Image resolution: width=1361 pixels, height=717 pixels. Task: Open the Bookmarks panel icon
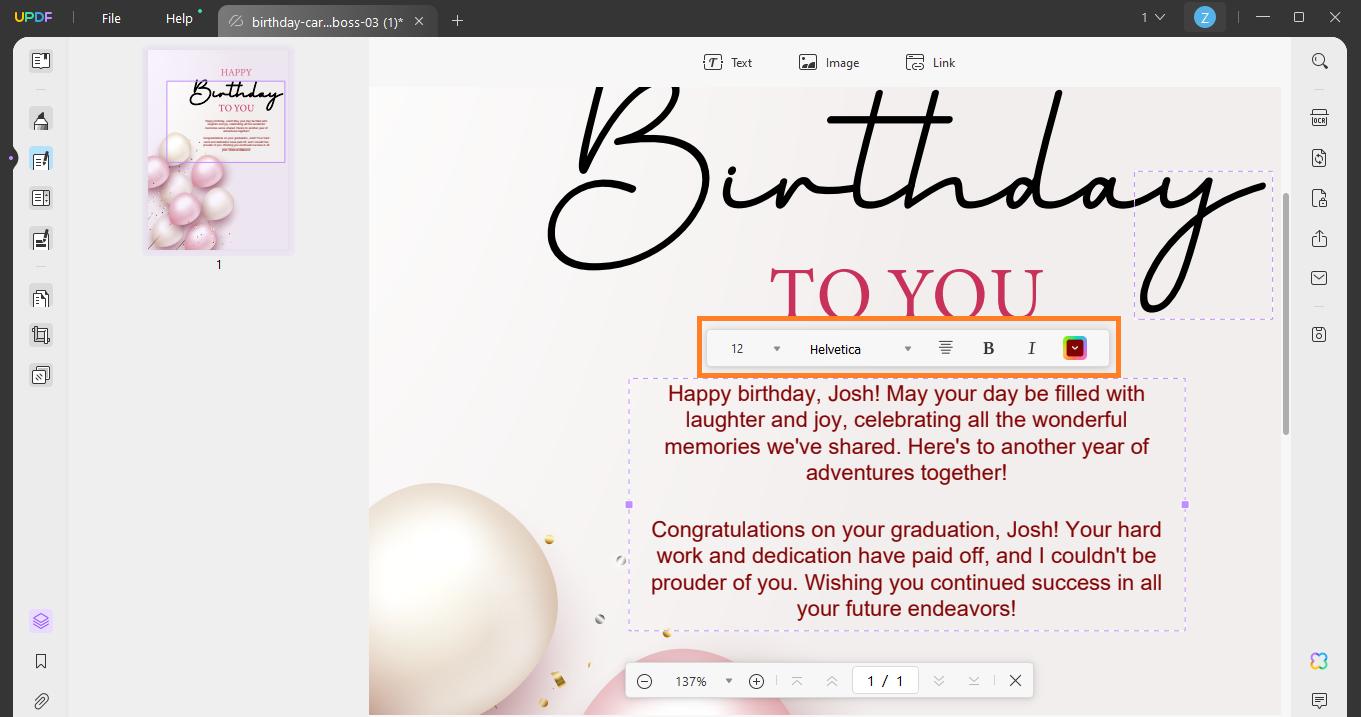click(x=41, y=661)
